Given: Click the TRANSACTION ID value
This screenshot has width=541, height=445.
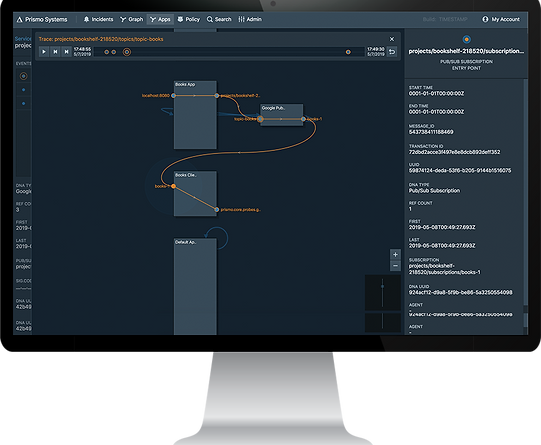Looking at the screenshot, I should coord(454,152).
